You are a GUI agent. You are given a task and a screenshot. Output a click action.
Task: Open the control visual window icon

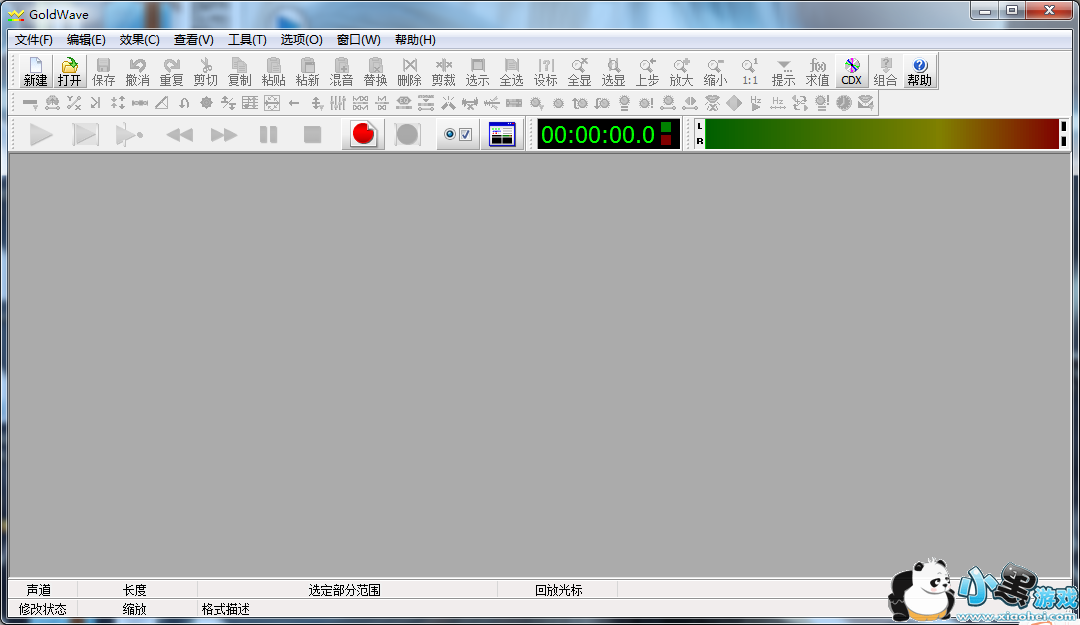coord(502,134)
